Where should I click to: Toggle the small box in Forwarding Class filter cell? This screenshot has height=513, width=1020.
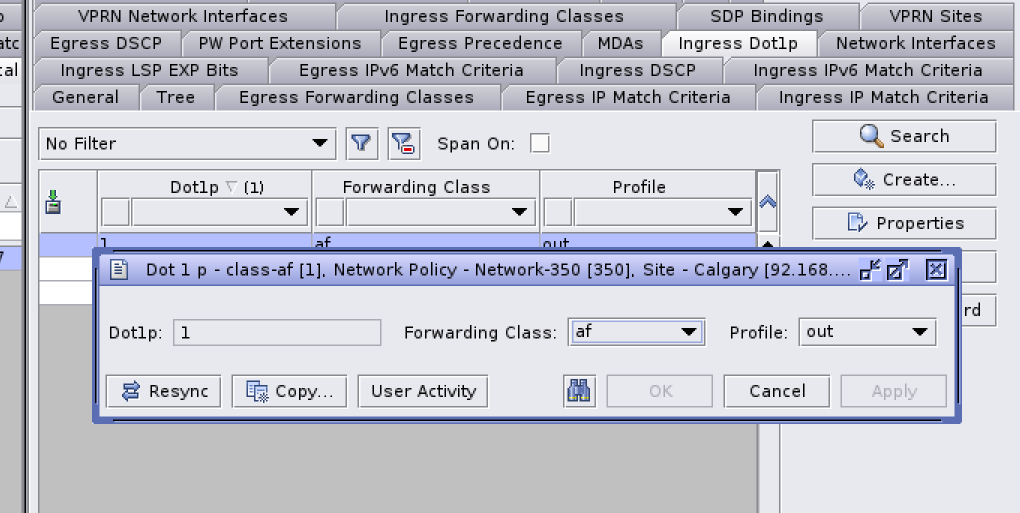(x=330, y=212)
